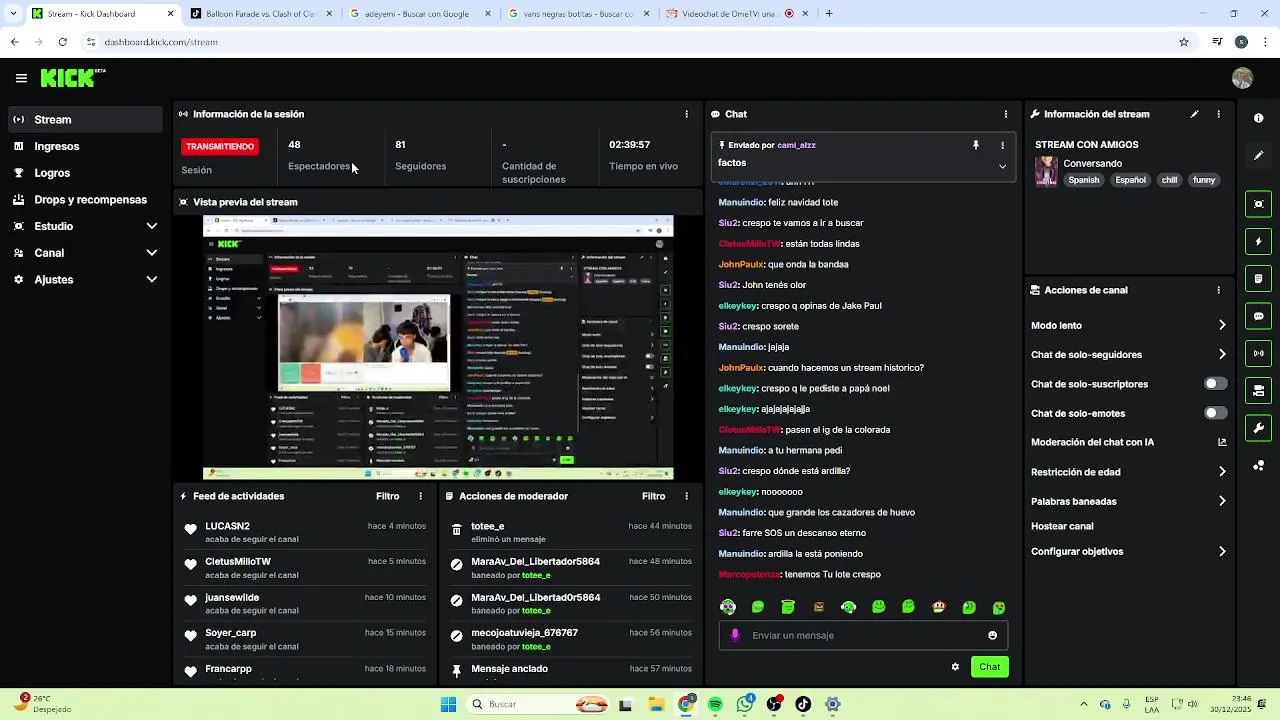The height and width of the screenshot is (720, 1280).
Task: Pick the red mushroom emote
Action: pos(939,607)
